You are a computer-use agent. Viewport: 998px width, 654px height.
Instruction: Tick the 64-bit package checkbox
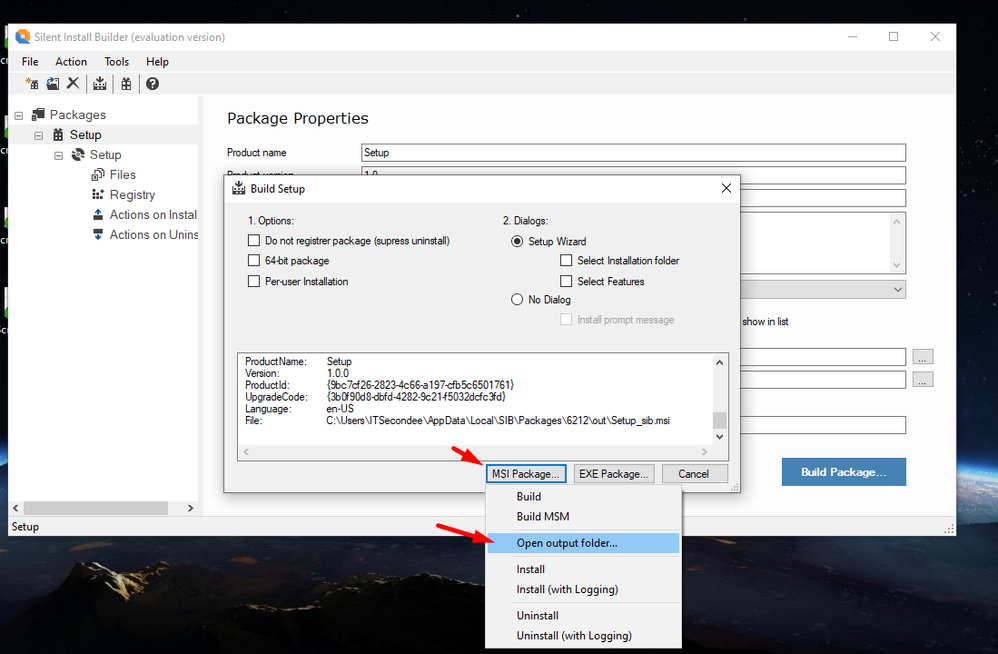click(254, 260)
